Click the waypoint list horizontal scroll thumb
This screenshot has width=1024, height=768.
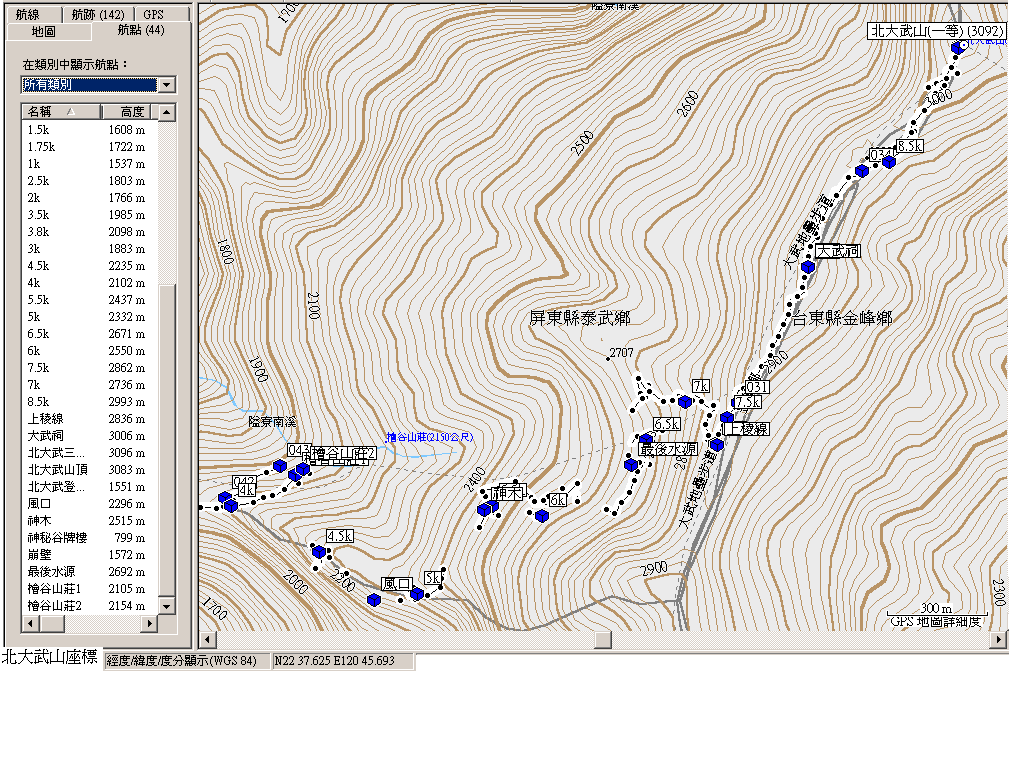52,624
